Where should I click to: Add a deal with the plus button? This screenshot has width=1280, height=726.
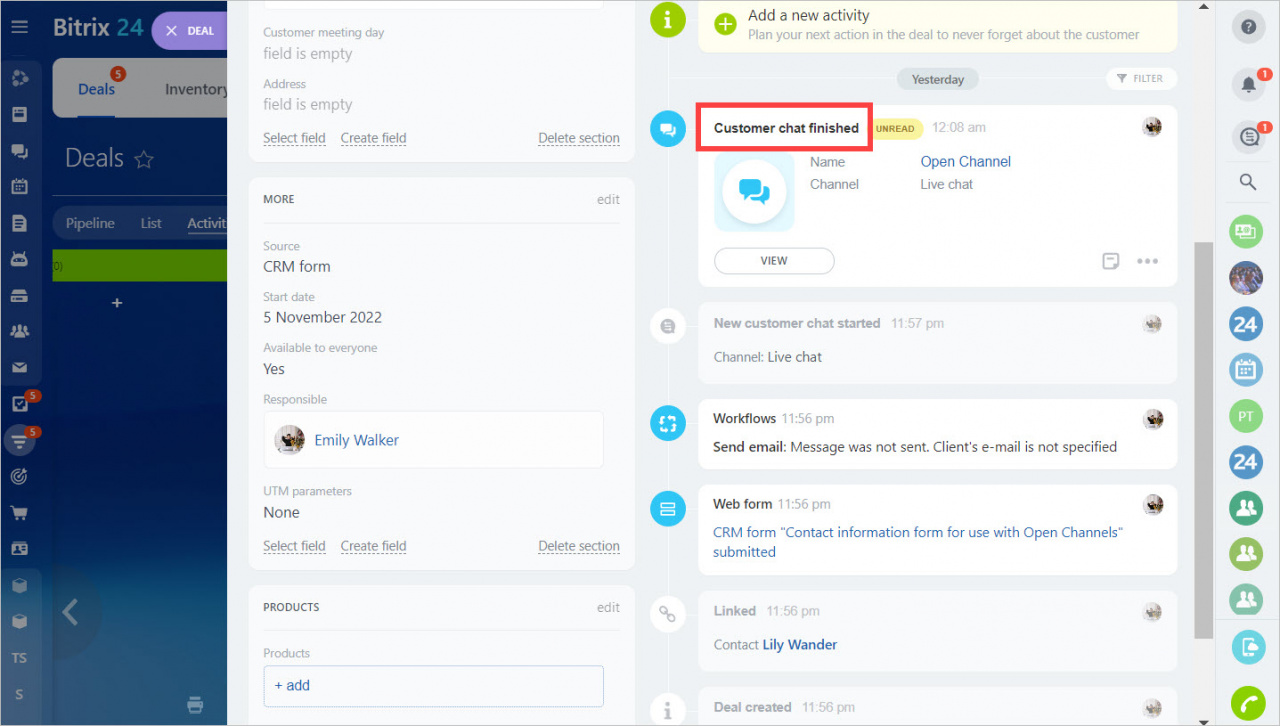(117, 302)
